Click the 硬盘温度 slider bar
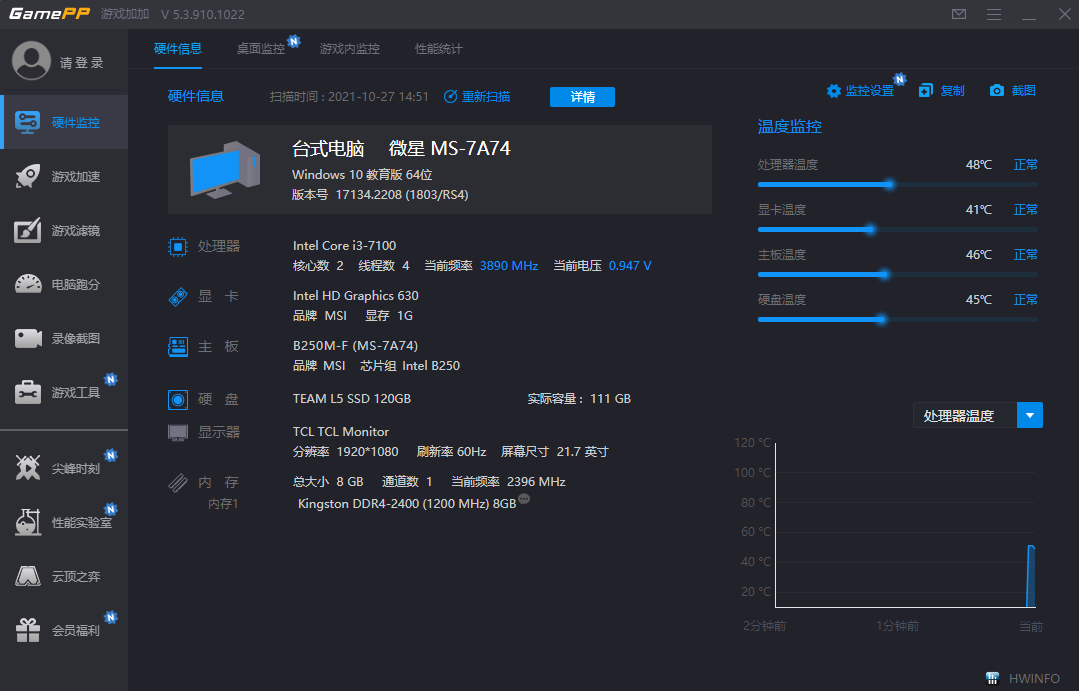The width and height of the screenshot is (1079, 691). (897, 319)
